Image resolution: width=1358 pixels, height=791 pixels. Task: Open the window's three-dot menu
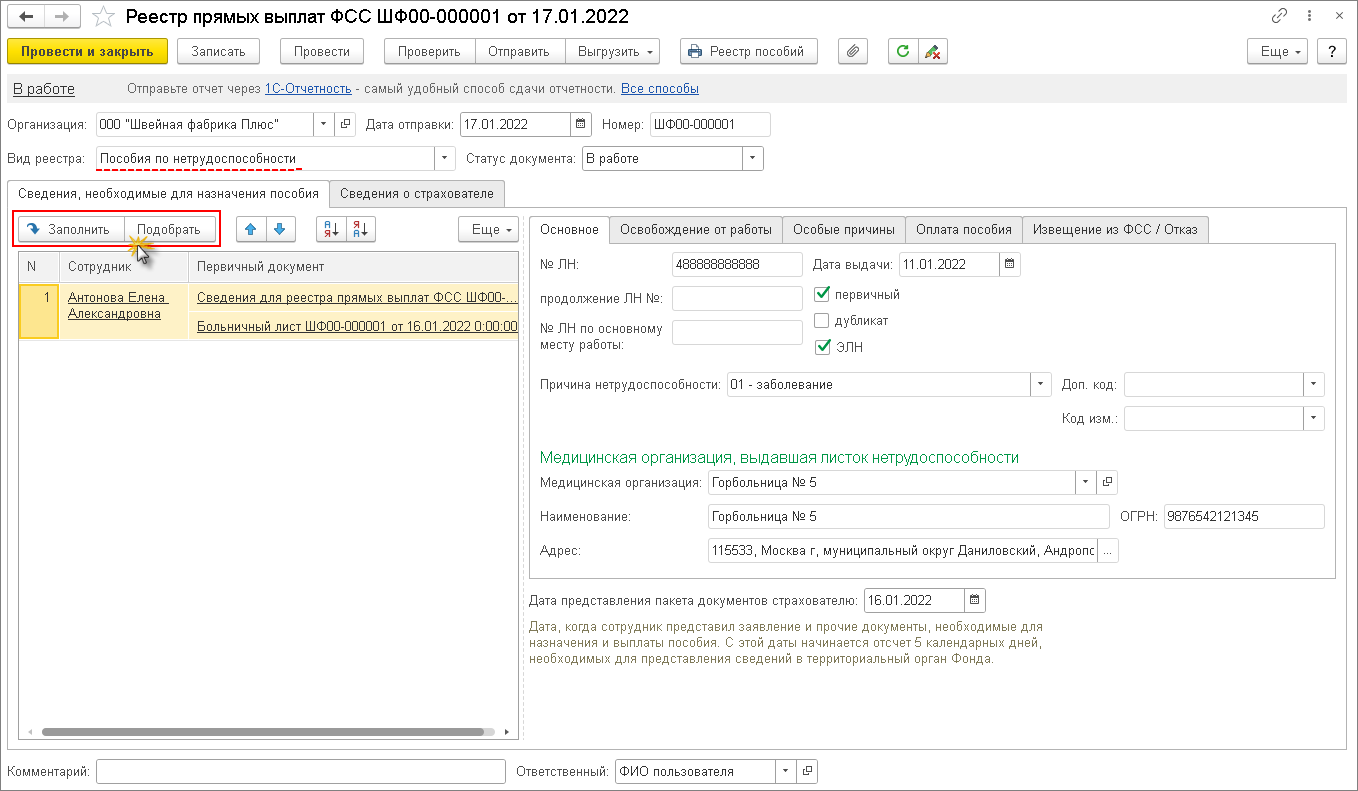pos(1311,16)
